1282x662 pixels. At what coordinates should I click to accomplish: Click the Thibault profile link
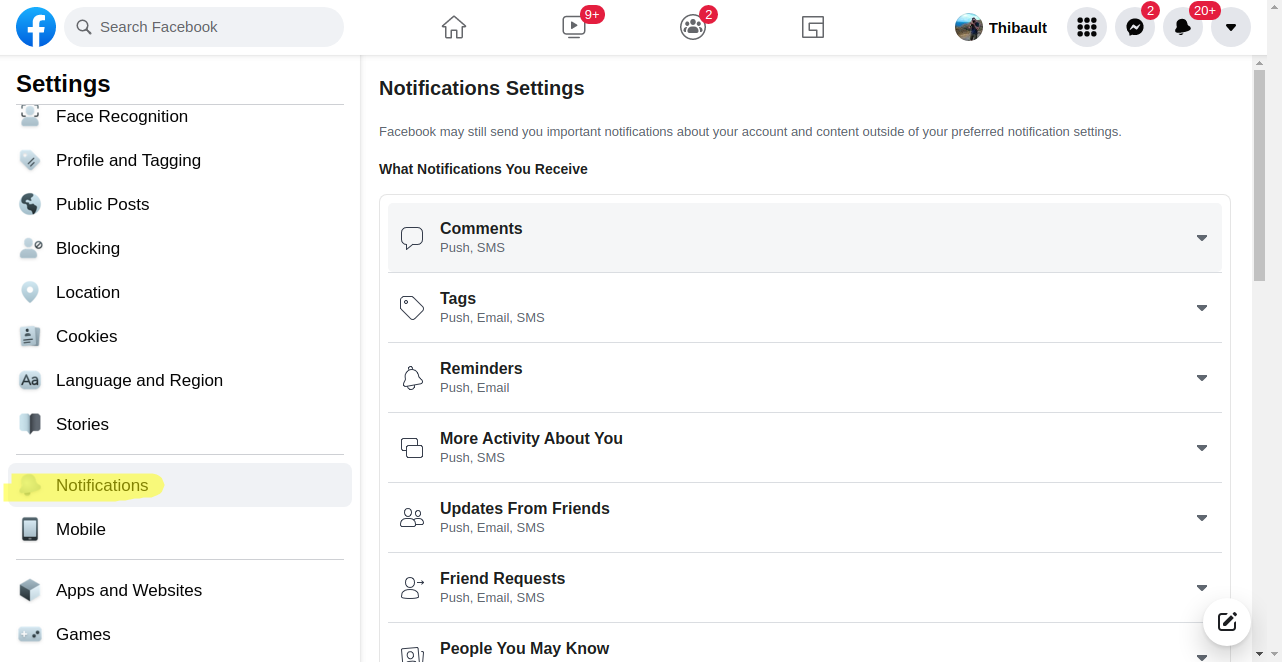point(1001,27)
